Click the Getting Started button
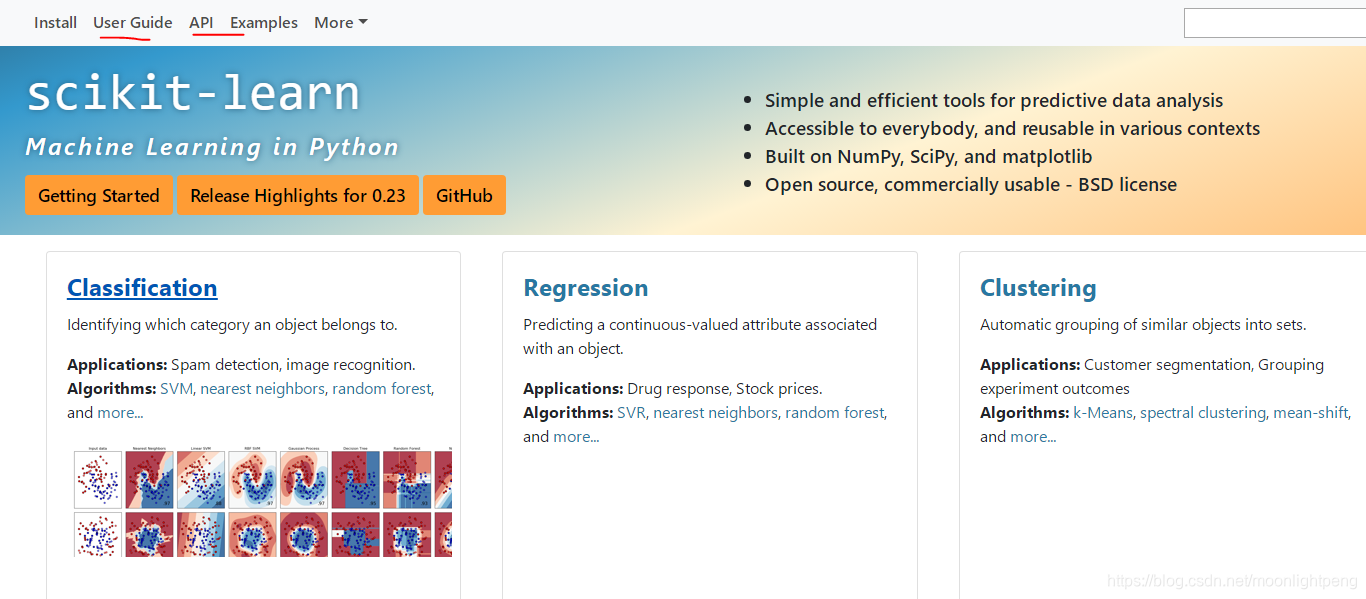Image resolution: width=1366 pixels, height=599 pixels. tap(99, 195)
